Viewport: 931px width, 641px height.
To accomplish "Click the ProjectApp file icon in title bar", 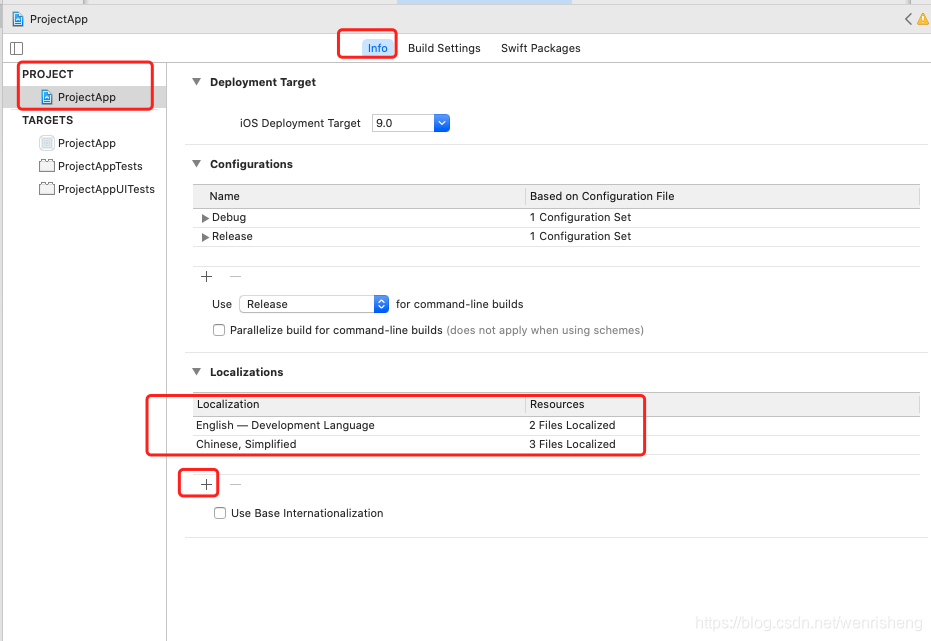I will tap(18, 19).
